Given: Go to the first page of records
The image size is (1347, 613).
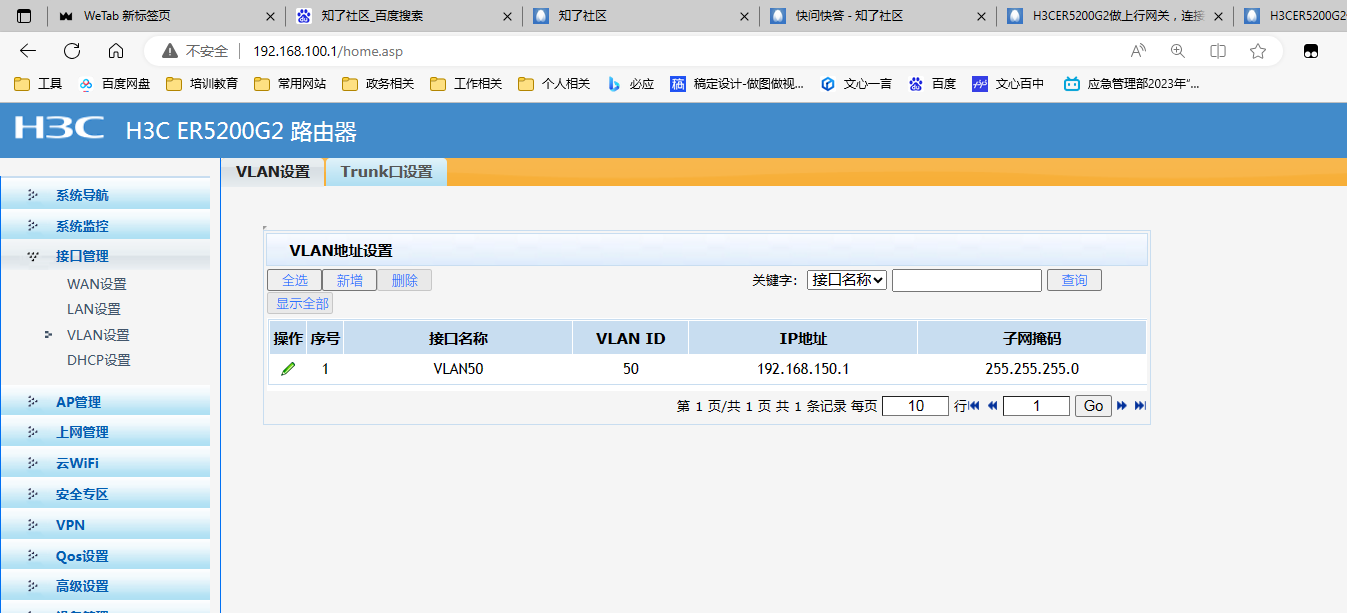Looking at the screenshot, I should [974, 406].
